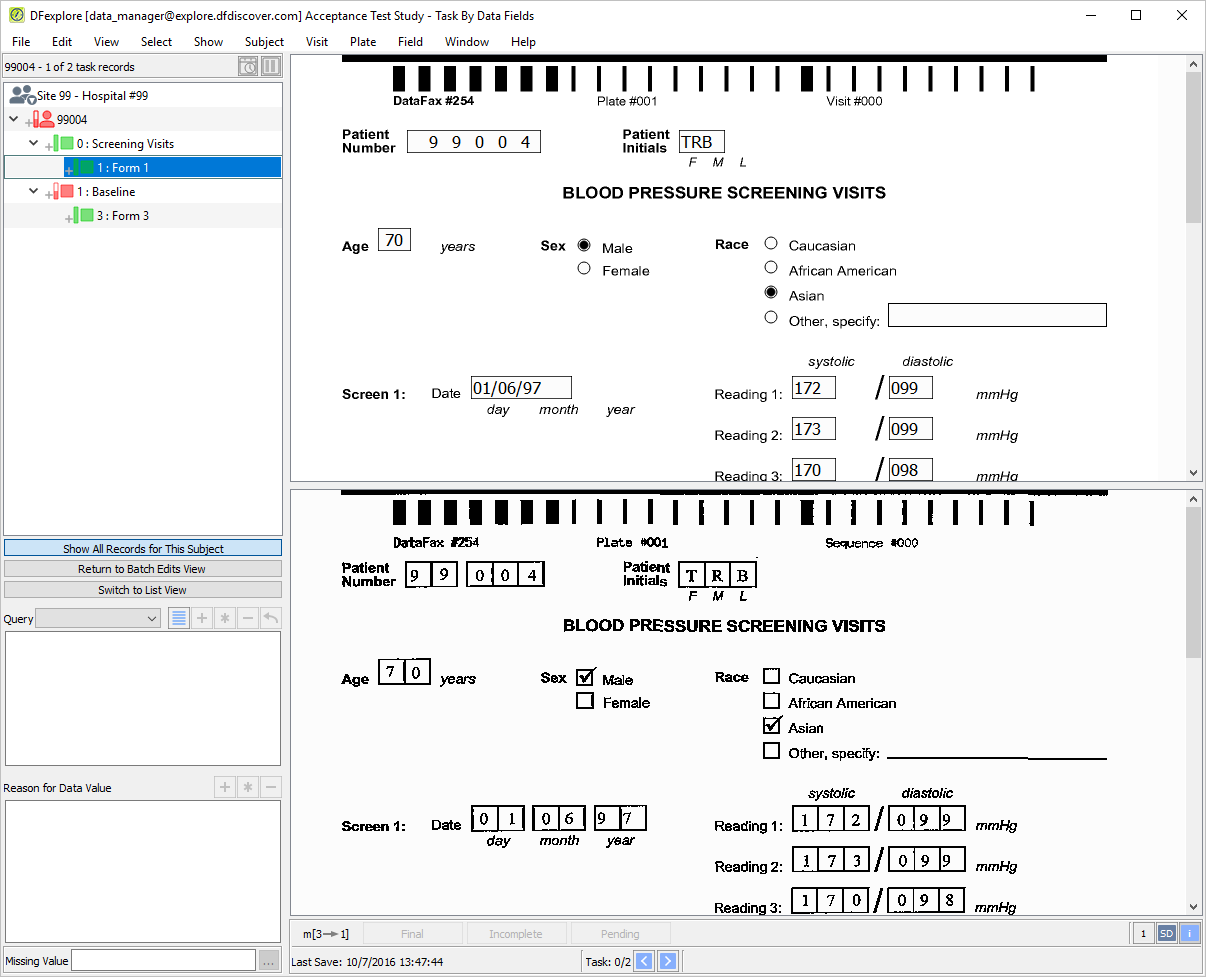Screen dimensions: 1206x977
Task: Open the Missing Value ellipsis button
Action: [x=268, y=961]
